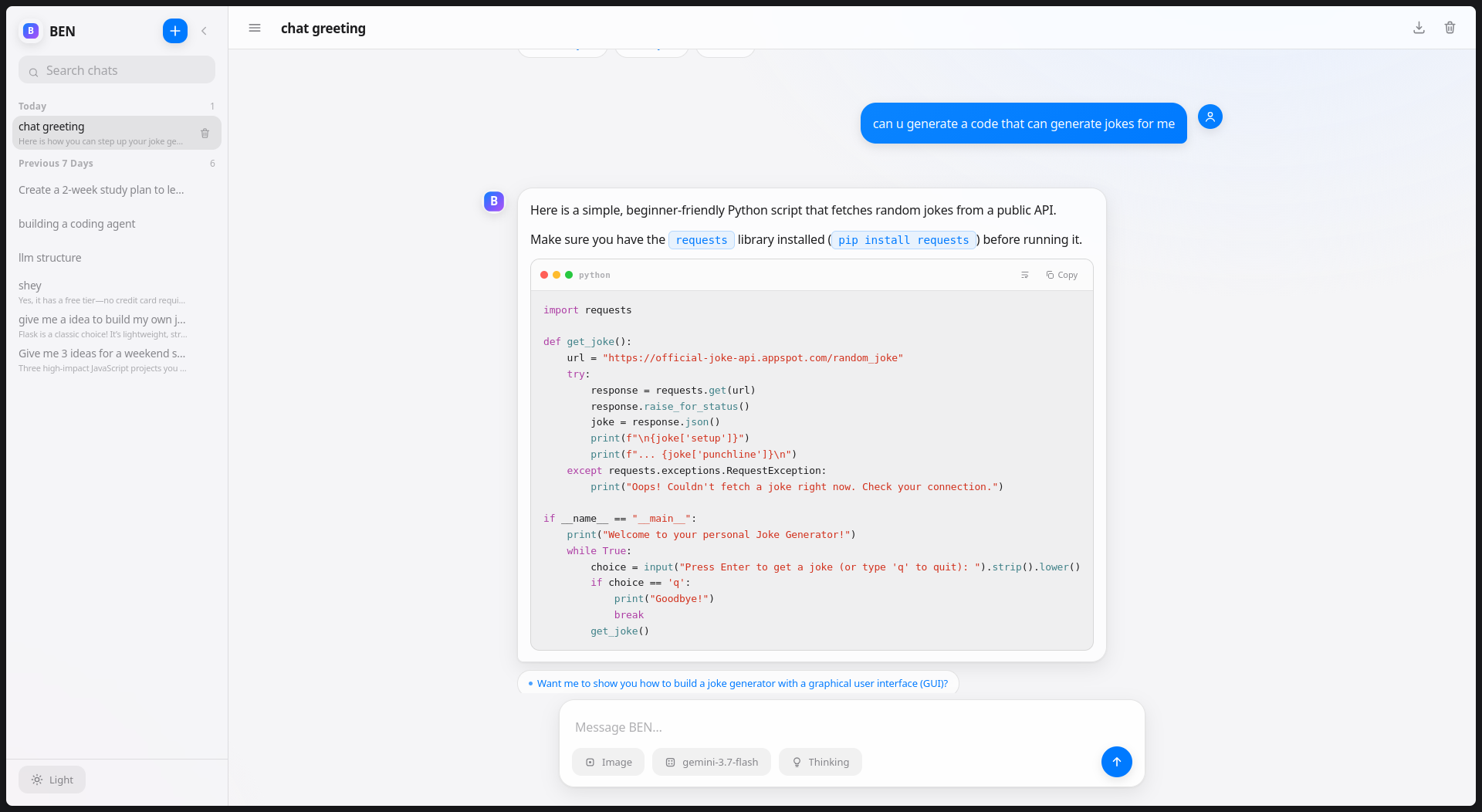
Task: Click the joke API URL in code
Action: [753, 358]
